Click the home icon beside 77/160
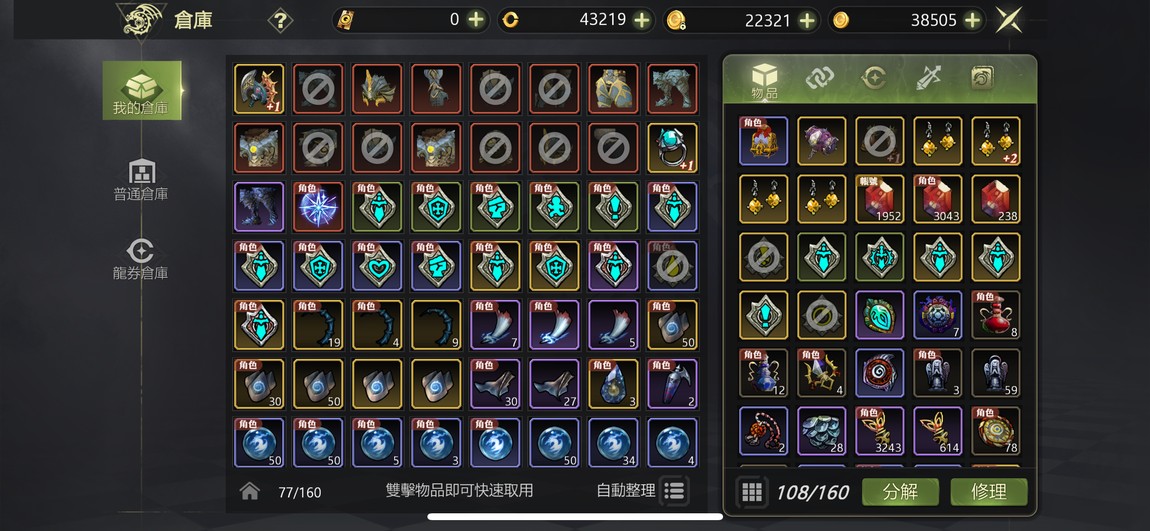The height and width of the screenshot is (531, 1150). coord(249,491)
